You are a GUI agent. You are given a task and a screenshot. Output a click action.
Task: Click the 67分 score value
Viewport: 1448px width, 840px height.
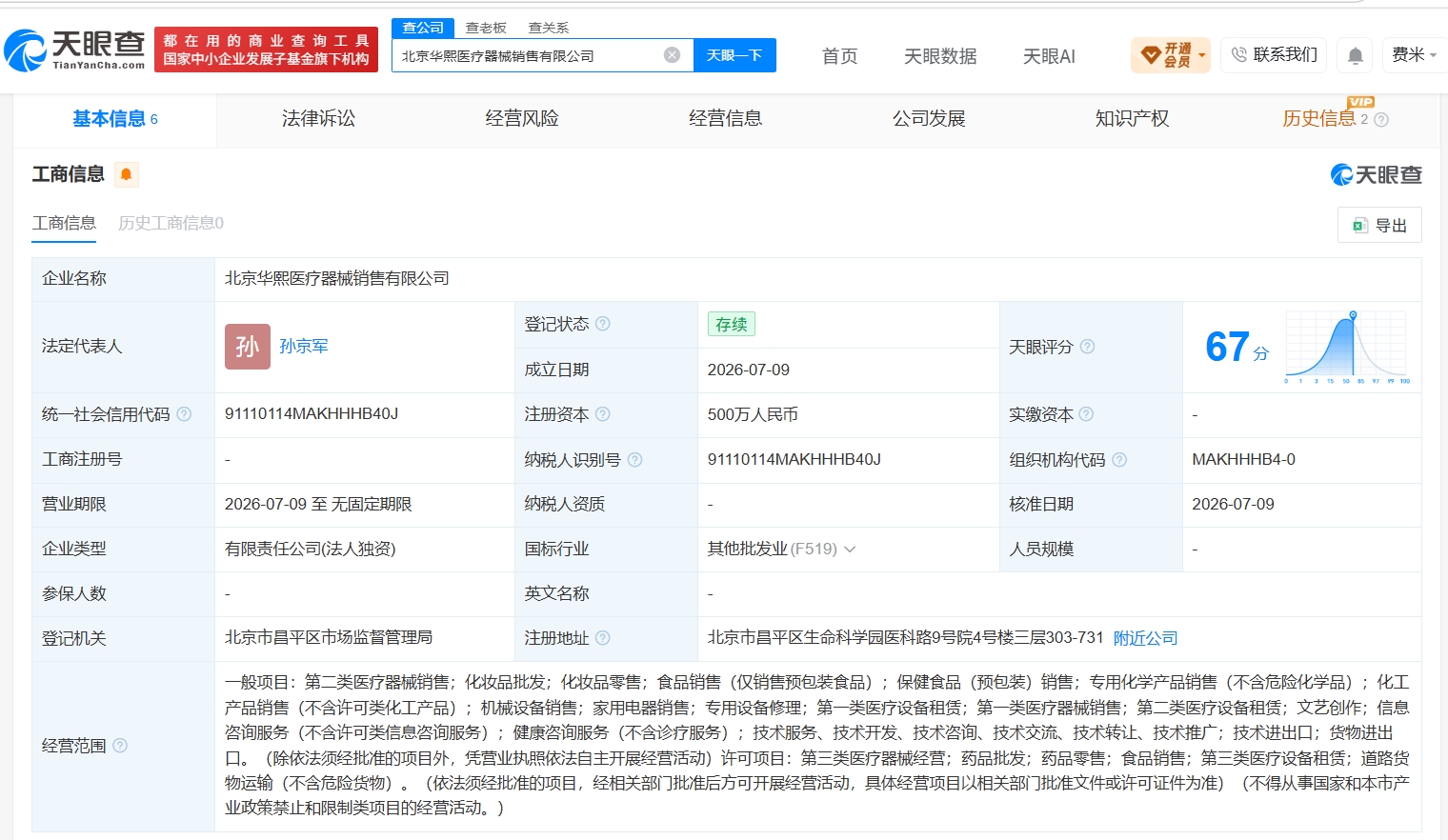[1237, 347]
